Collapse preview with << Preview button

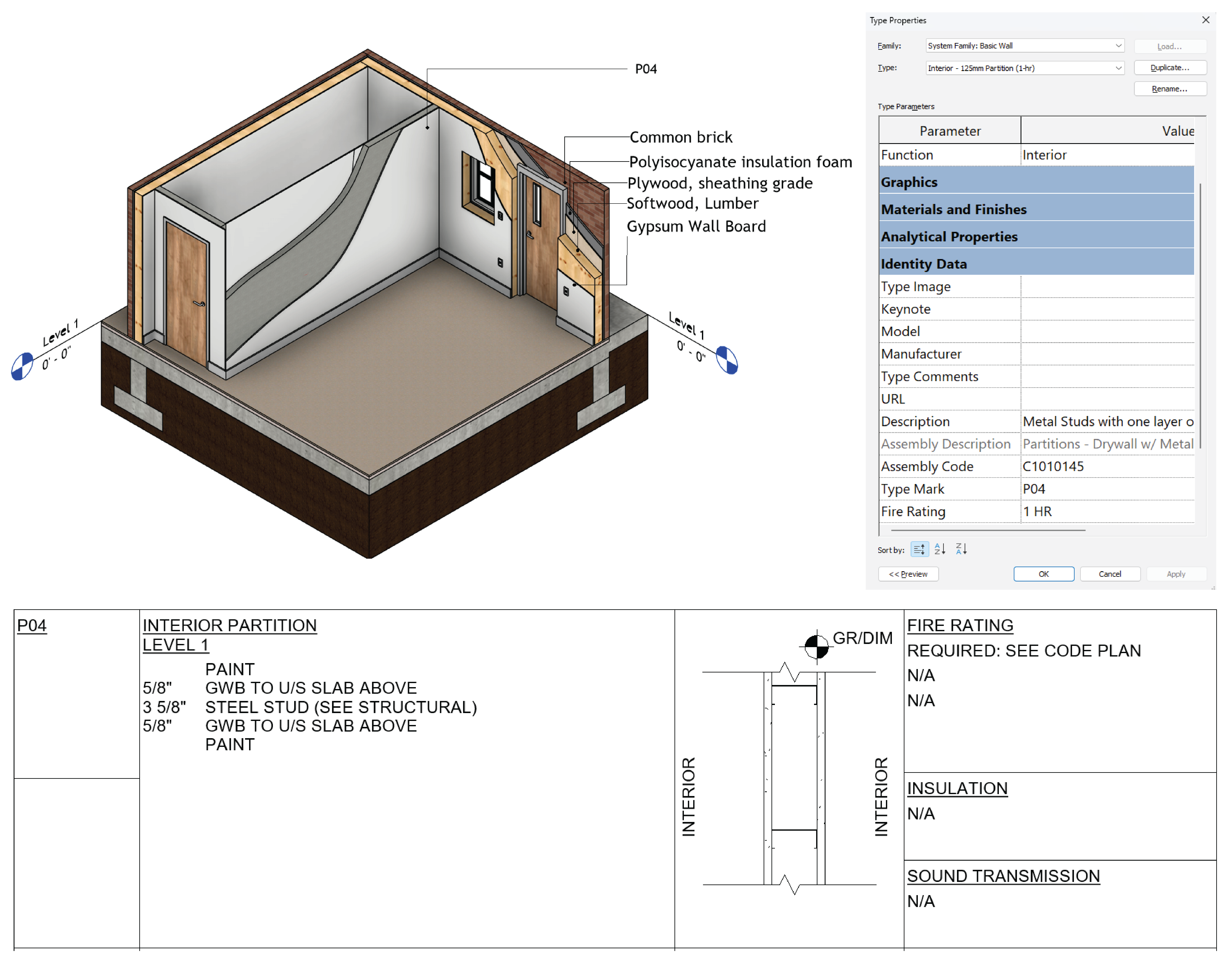908,574
